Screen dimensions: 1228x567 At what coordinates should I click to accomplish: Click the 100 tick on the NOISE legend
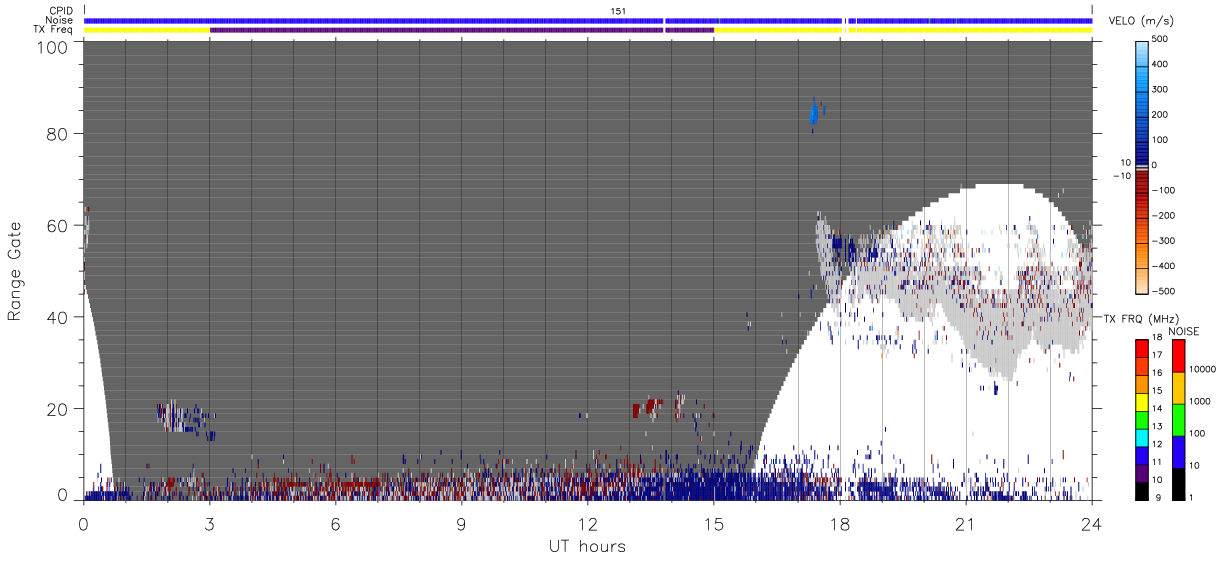click(x=1198, y=433)
